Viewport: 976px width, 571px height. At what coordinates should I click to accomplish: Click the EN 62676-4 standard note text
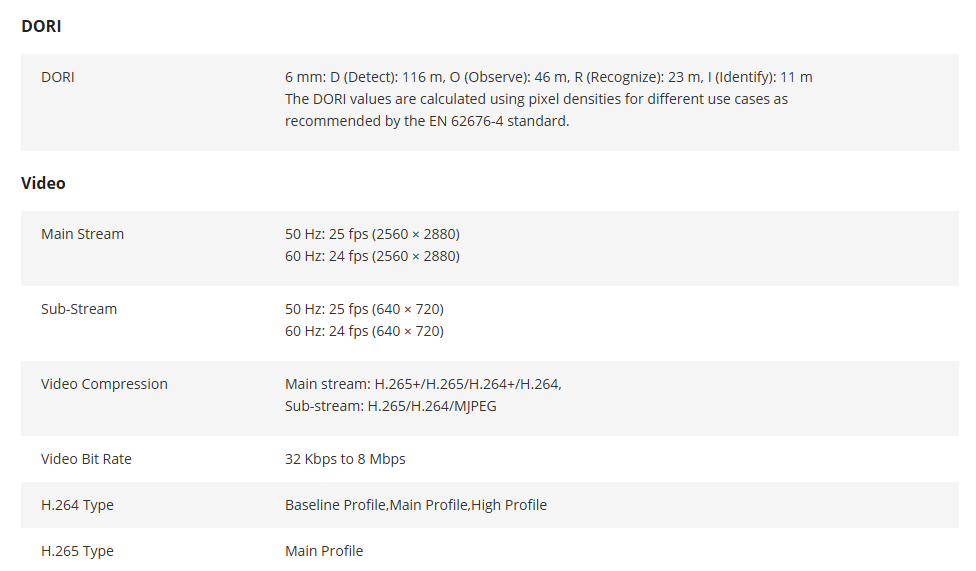(x=536, y=110)
